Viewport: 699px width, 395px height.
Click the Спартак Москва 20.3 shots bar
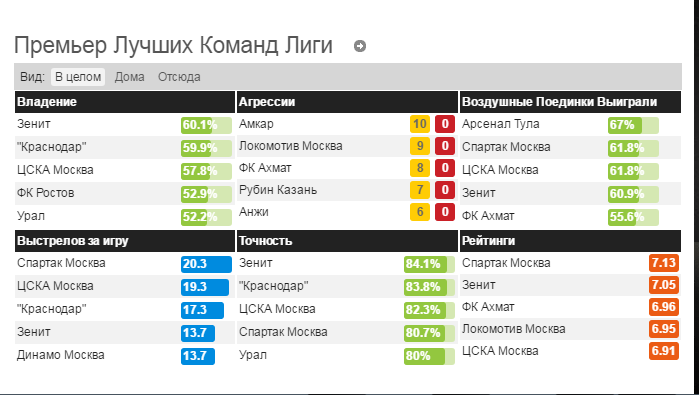click(206, 264)
